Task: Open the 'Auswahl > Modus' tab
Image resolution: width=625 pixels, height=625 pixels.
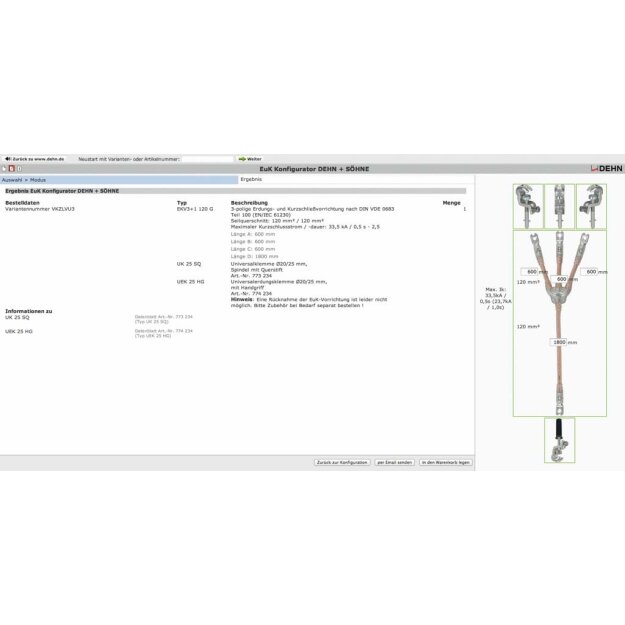Action: pyautogui.click(x=119, y=180)
